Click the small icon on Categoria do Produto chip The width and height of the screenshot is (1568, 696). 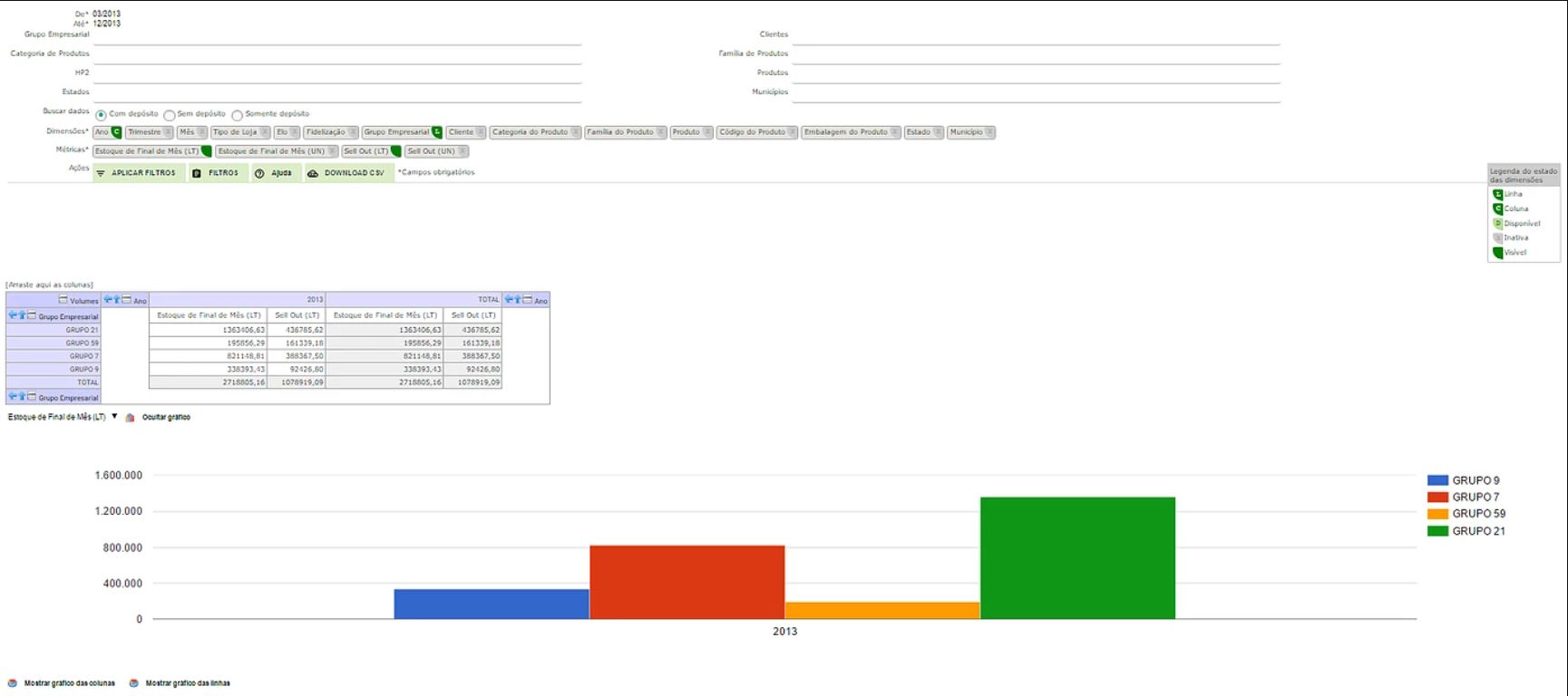575,132
